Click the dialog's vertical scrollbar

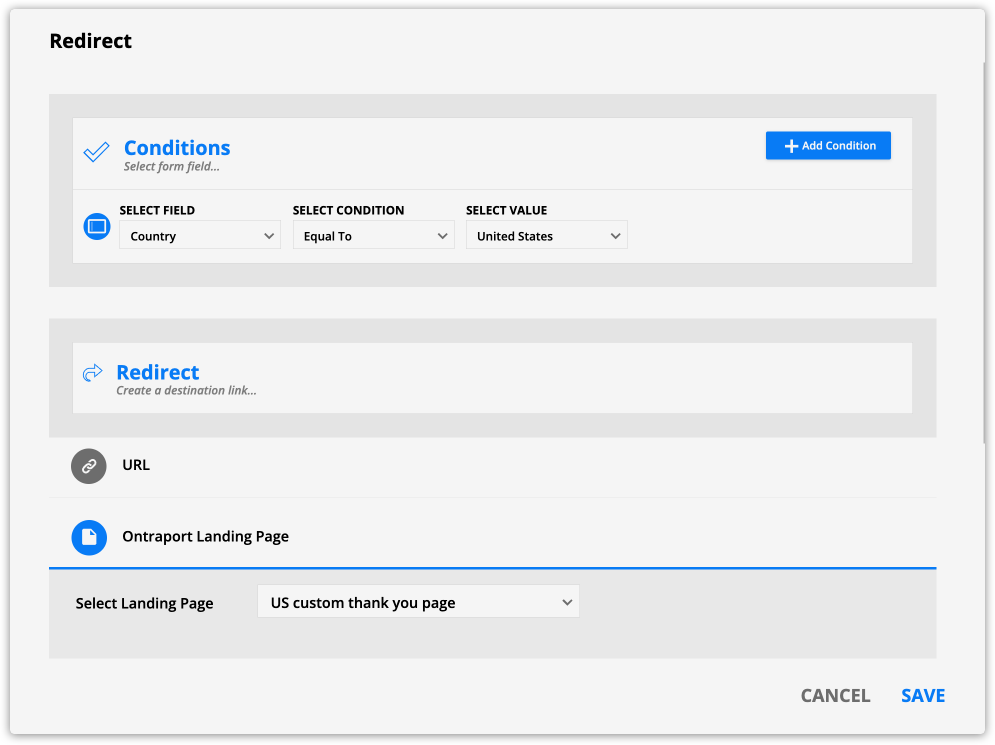click(984, 250)
